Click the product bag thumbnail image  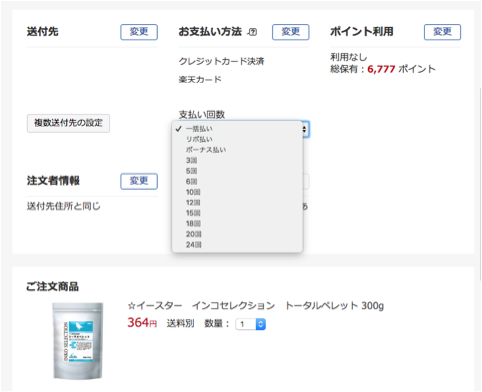(x=78, y=341)
